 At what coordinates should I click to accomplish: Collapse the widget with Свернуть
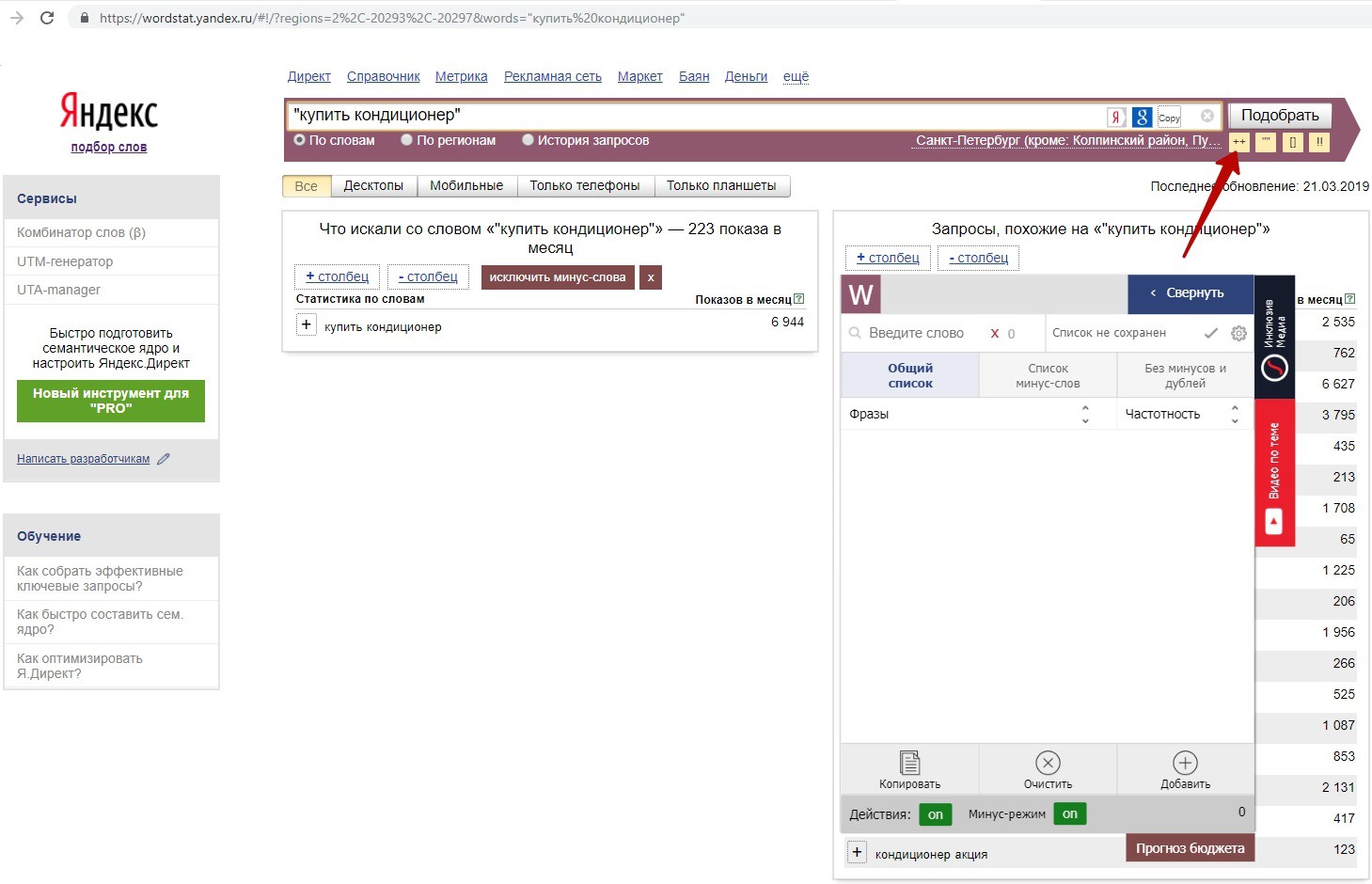point(1191,293)
